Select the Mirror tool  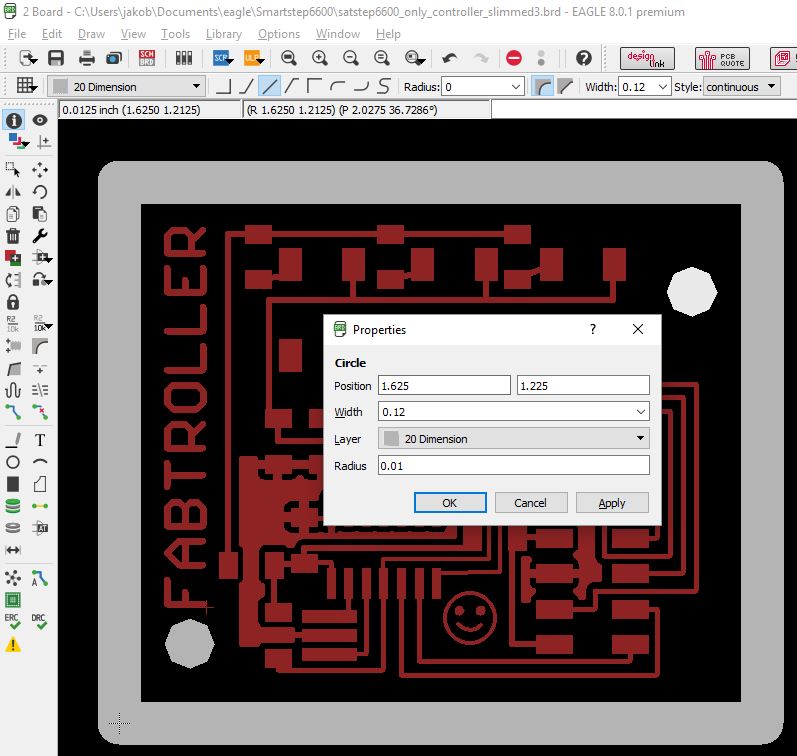coord(13,192)
